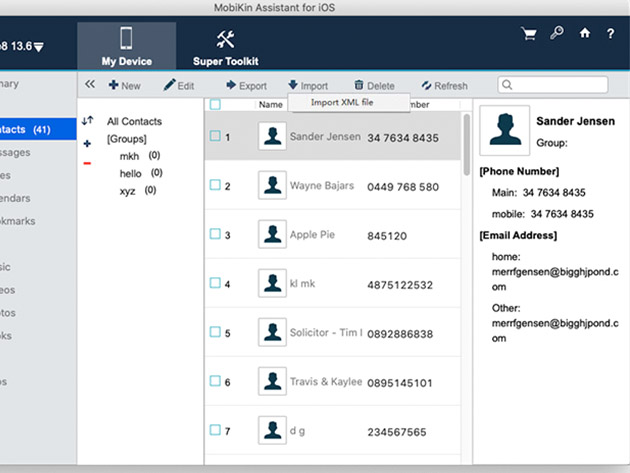Click the Export toolbar button
630x473 pixels.
pos(246,86)
